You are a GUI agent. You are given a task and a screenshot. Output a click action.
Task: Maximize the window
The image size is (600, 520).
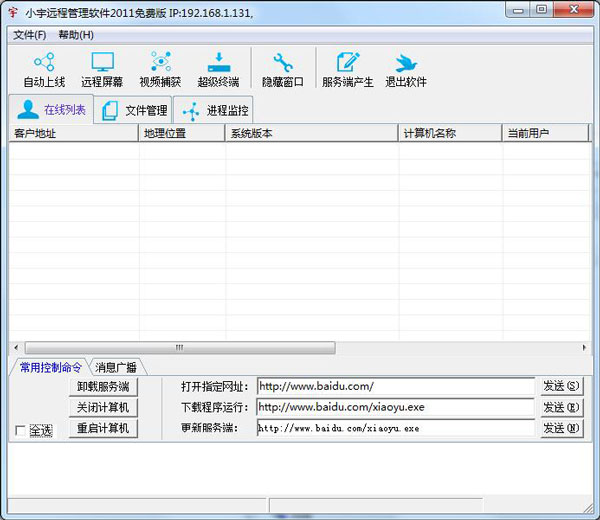[541, 10]
